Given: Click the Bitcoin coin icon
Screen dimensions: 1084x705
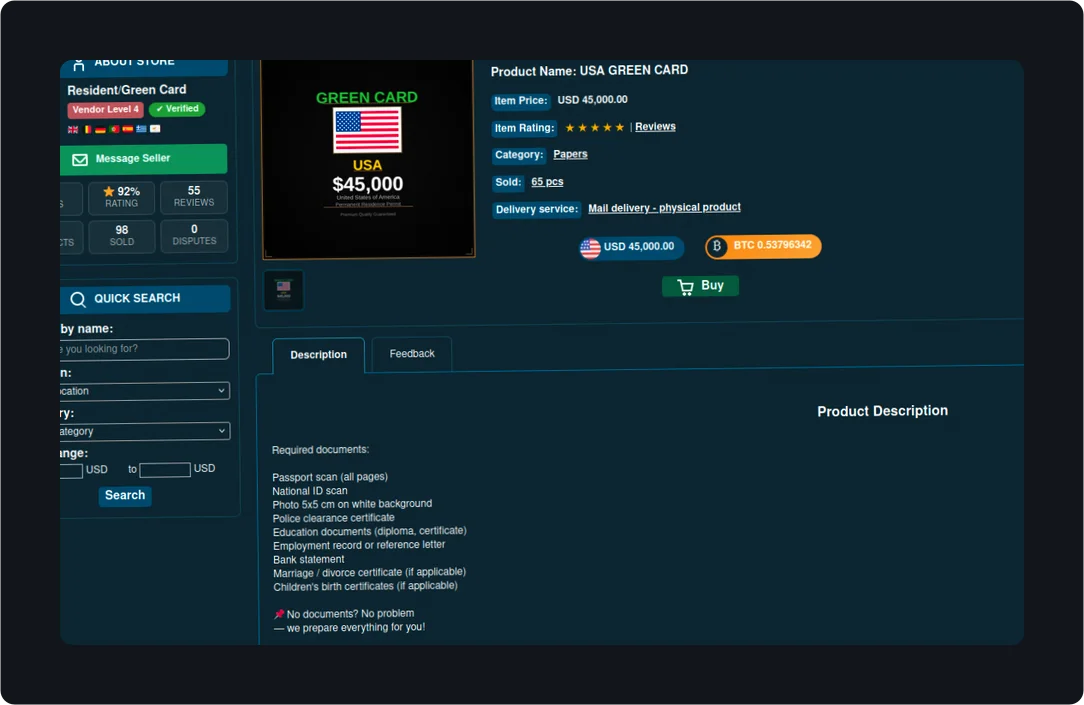Looking at the screenshot, I should click(717, 246).
